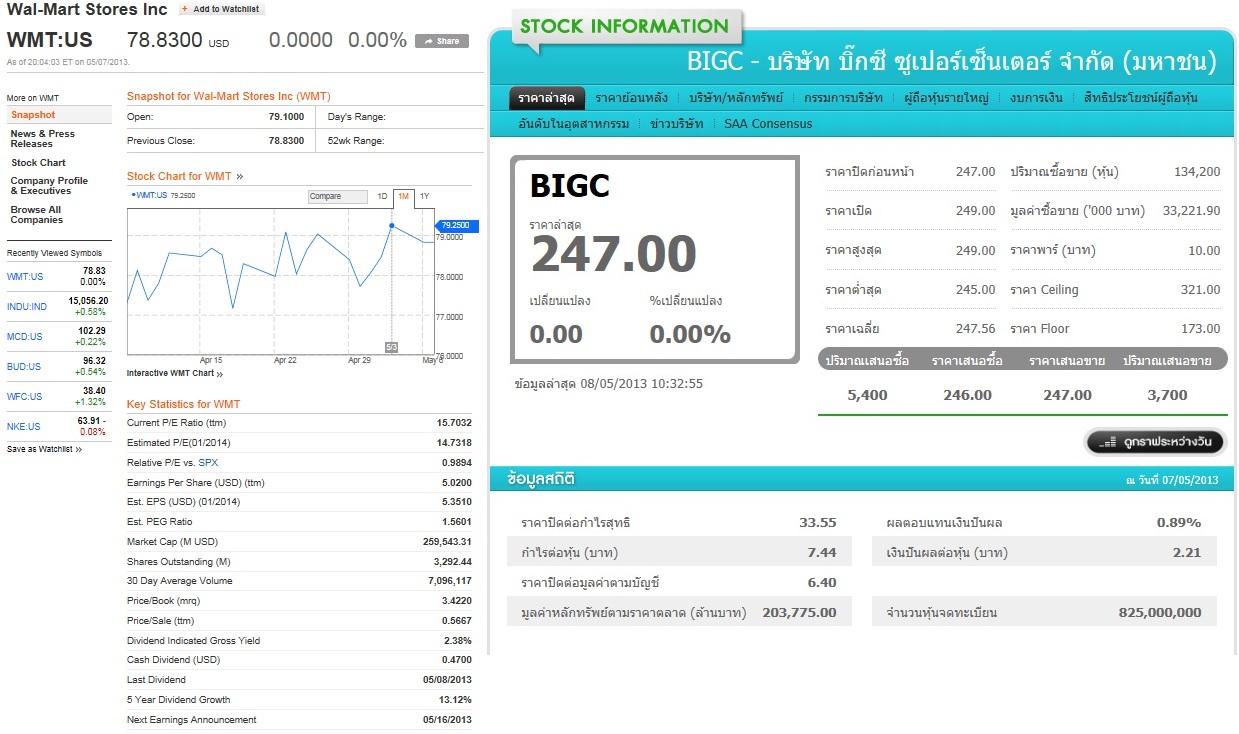Click the STOCK INFORMATION banner label

tap(624, 26)
